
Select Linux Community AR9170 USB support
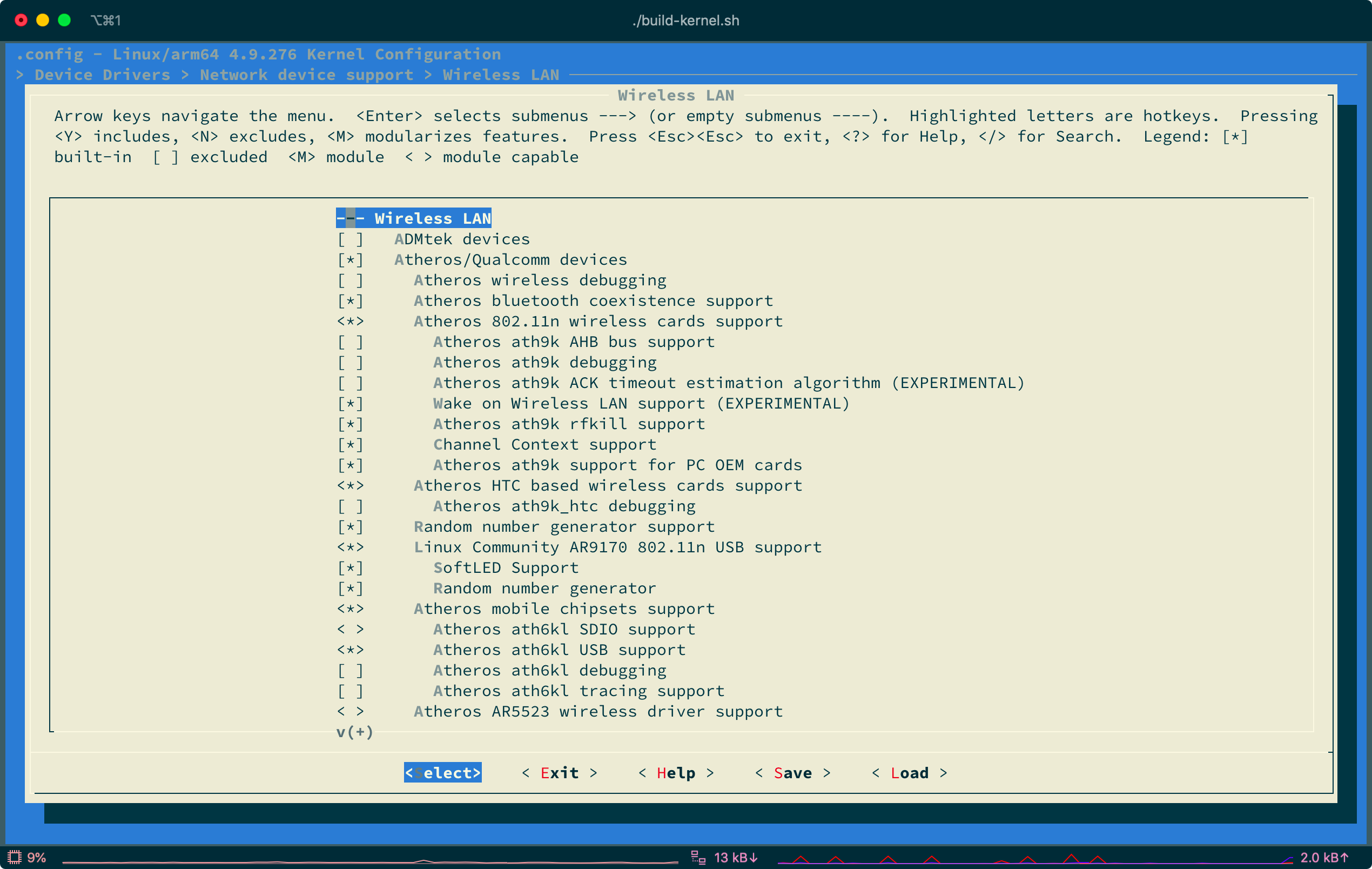click(x=617, y=547)
